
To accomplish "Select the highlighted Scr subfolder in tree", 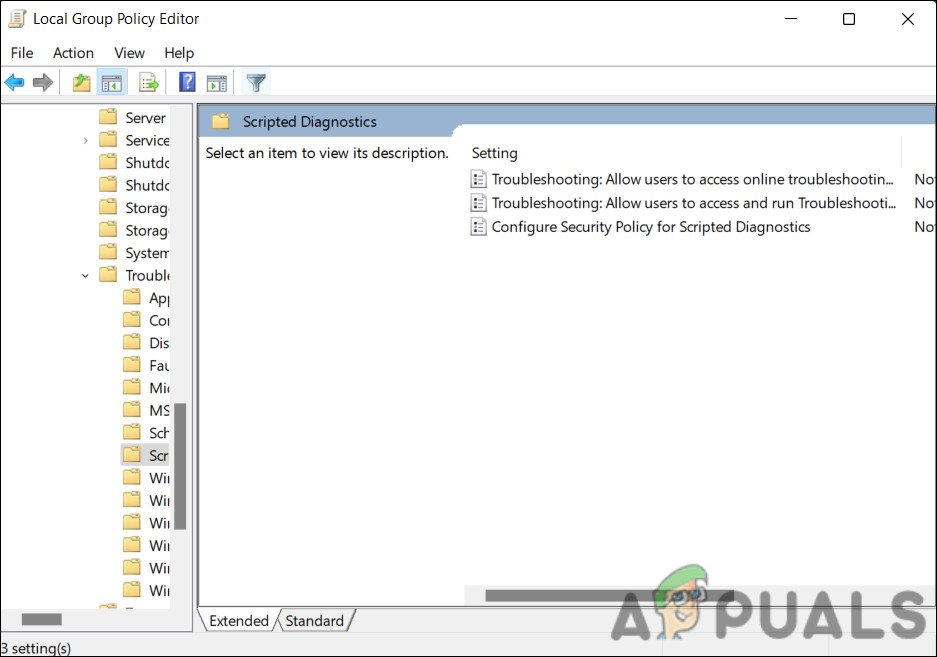I will coord(145,456).
